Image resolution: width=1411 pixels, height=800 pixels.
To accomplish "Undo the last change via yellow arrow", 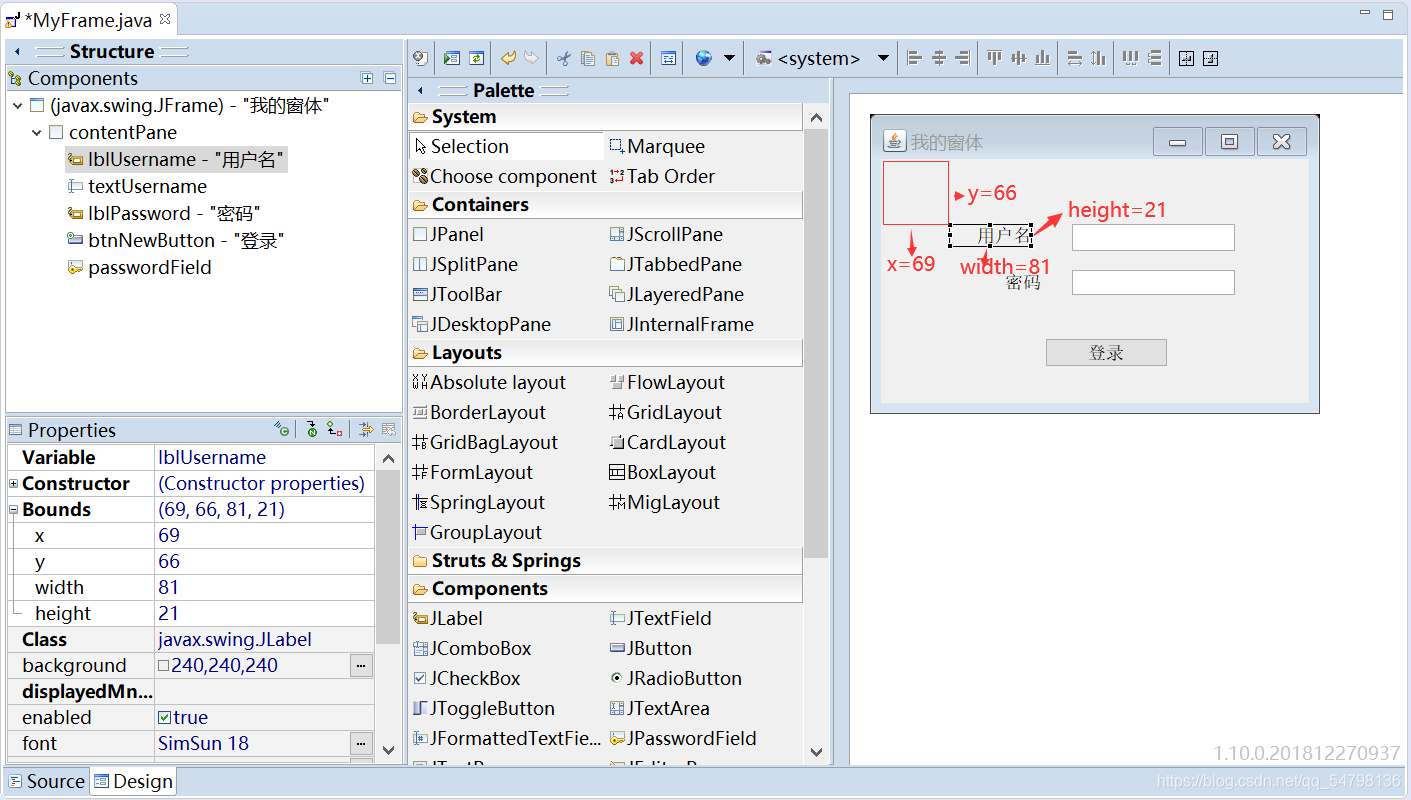I will (508, 59).
